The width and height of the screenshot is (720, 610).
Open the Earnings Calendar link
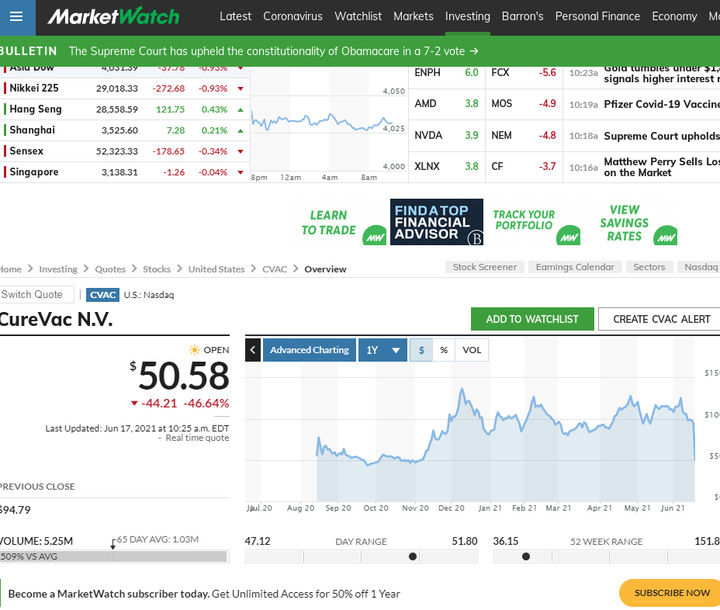click(575, 267)
